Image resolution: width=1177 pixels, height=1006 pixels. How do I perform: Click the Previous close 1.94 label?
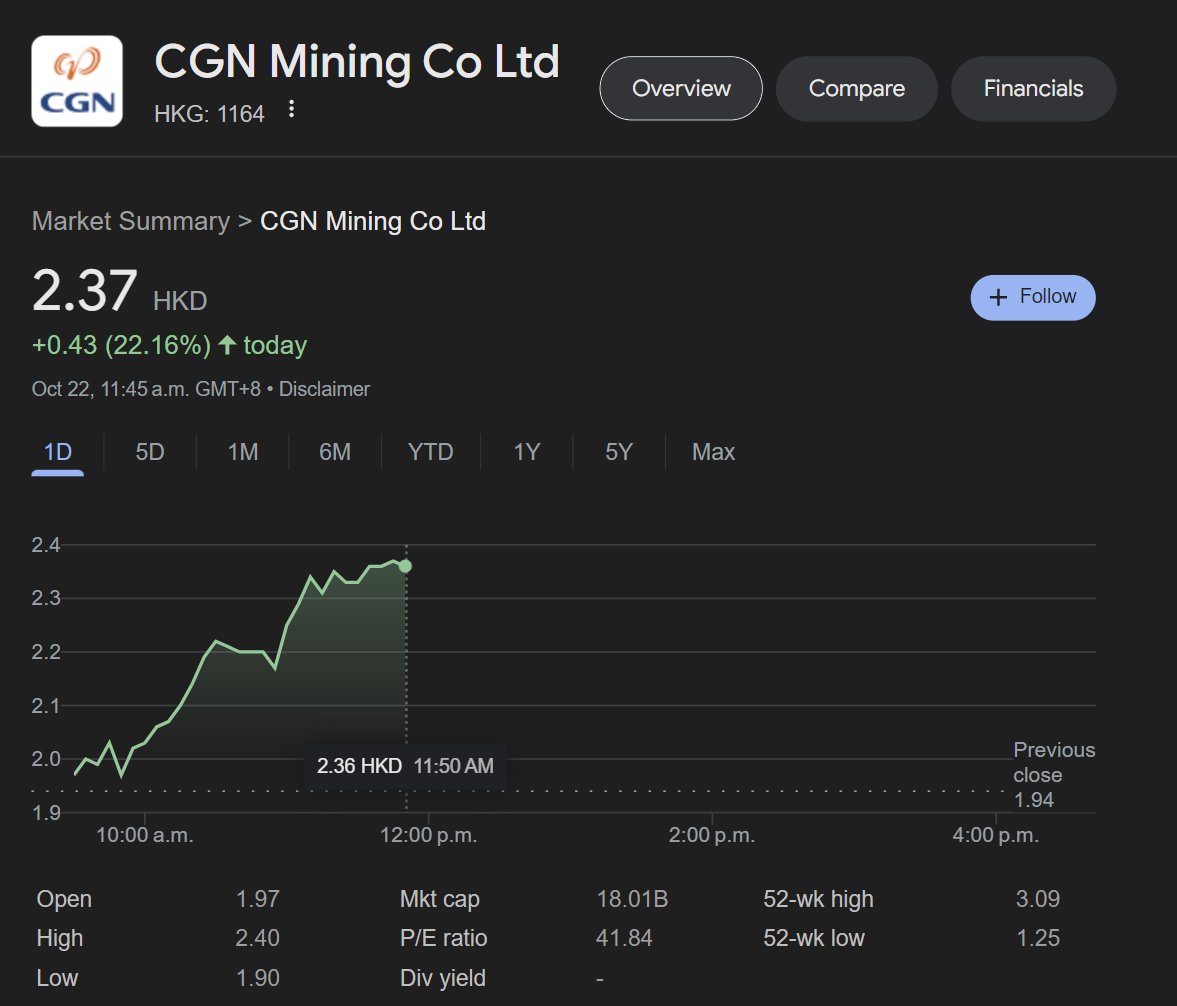[x=1052, y=775]
